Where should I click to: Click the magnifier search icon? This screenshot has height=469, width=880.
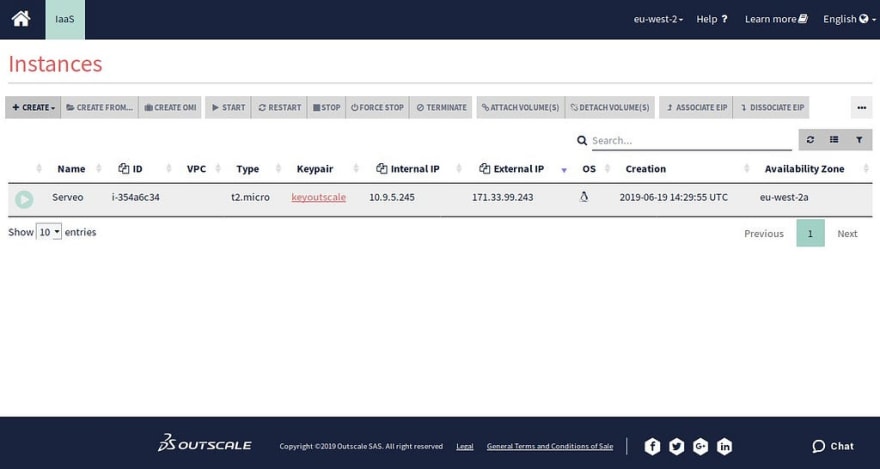(582, 140)
